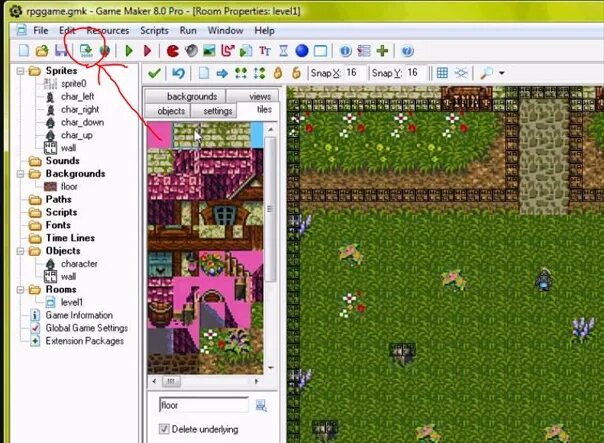Image resolution: width=604 pixels, height=443 pixels.
Task: Open the Resources menu
Action: (x=107, y=30)
